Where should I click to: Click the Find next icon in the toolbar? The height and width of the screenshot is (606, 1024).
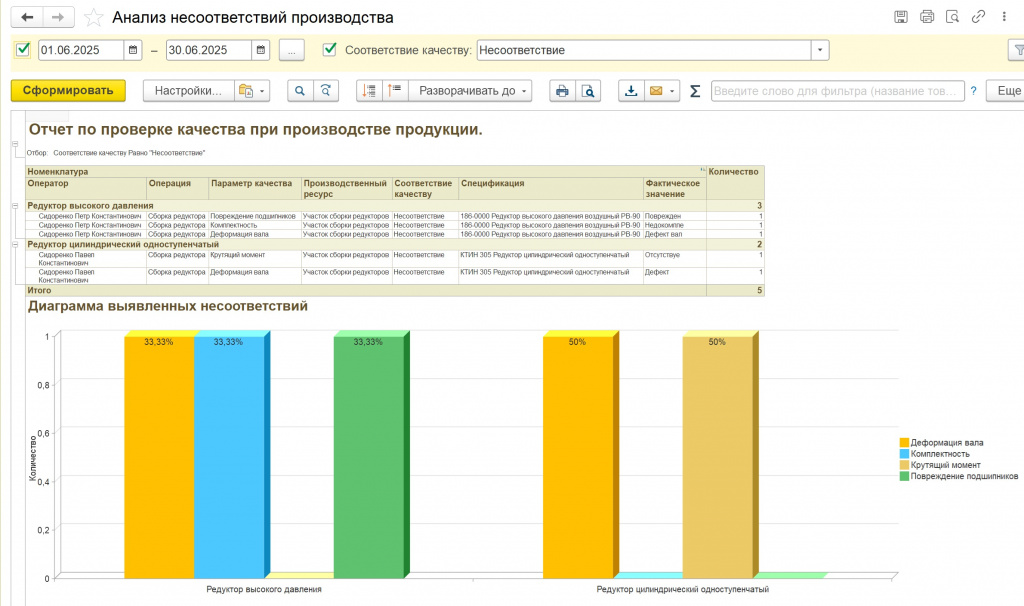pyautogui.click(x=326, y=91)
